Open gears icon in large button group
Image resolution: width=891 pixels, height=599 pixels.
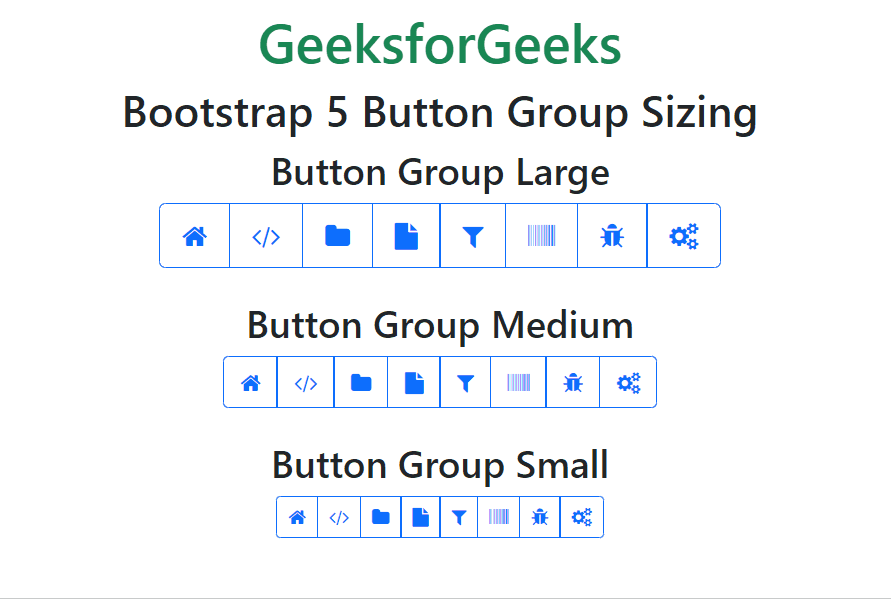684,237
